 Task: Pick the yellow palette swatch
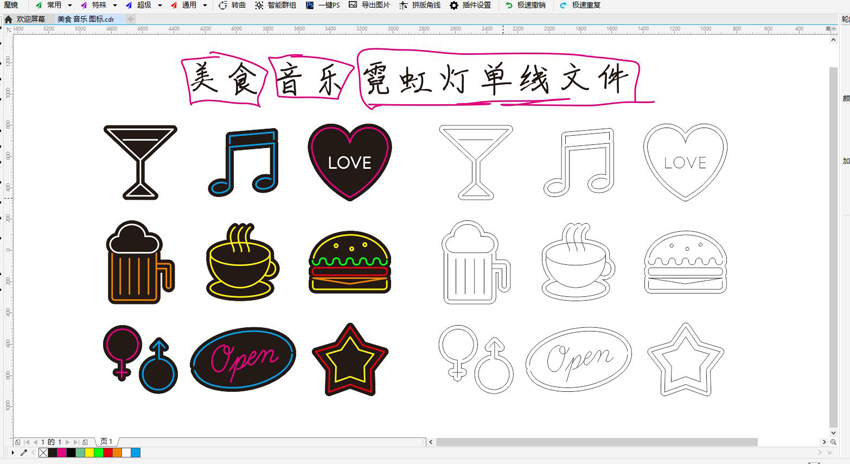pos(89,453)
